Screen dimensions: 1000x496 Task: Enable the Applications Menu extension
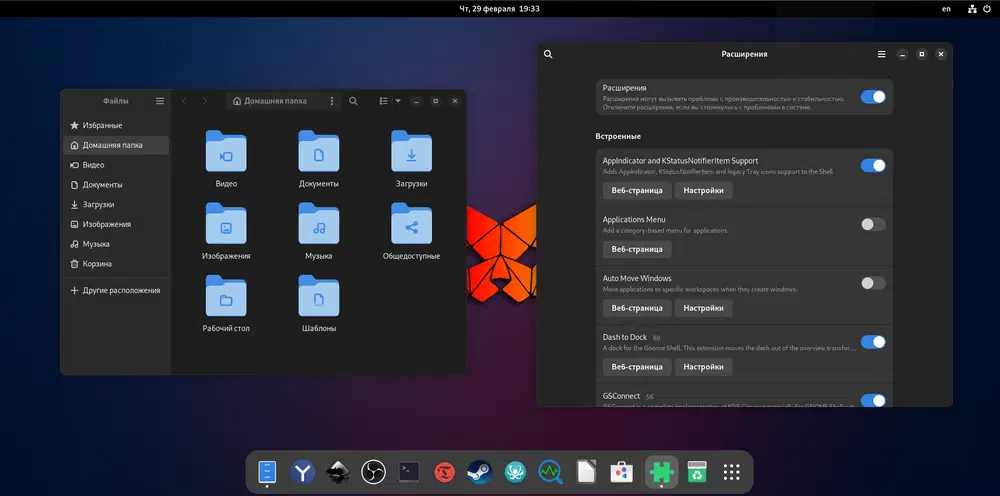(x=872, y=224)
